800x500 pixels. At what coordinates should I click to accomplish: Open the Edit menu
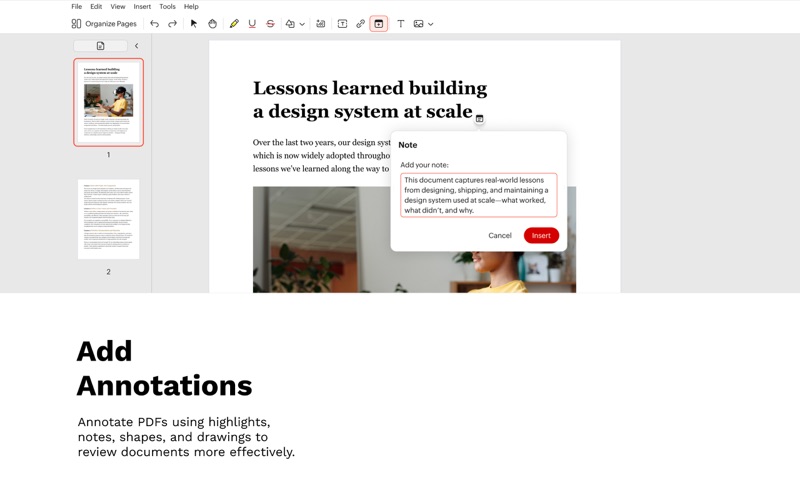point(96,7)
